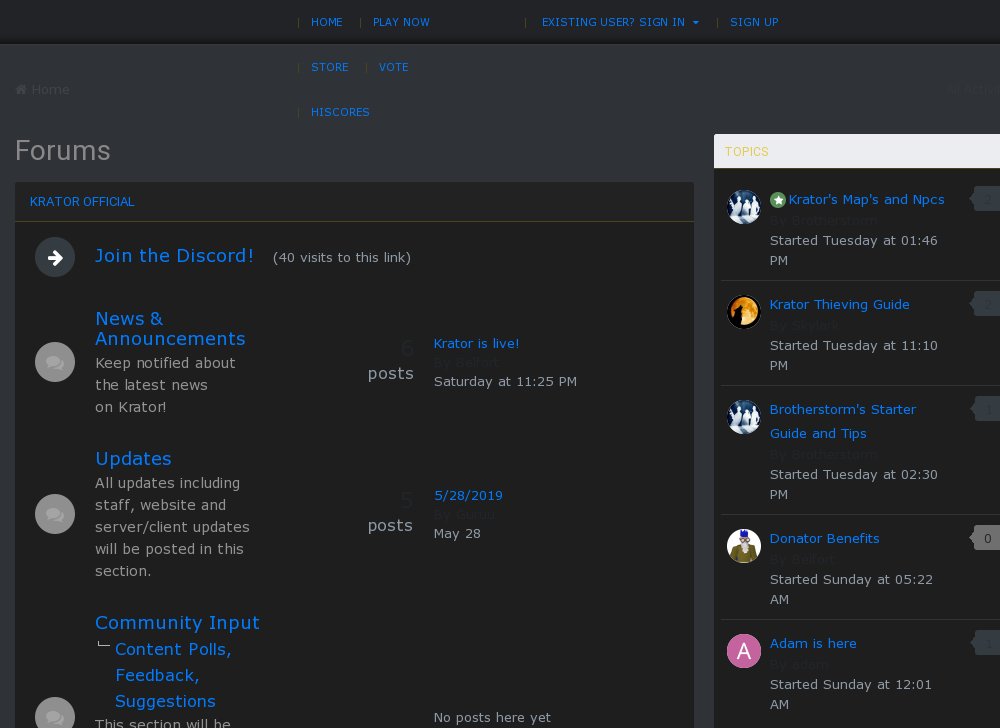Click the Sign Up link
The image size is (1000, 728).
click(x=754, y=22)
